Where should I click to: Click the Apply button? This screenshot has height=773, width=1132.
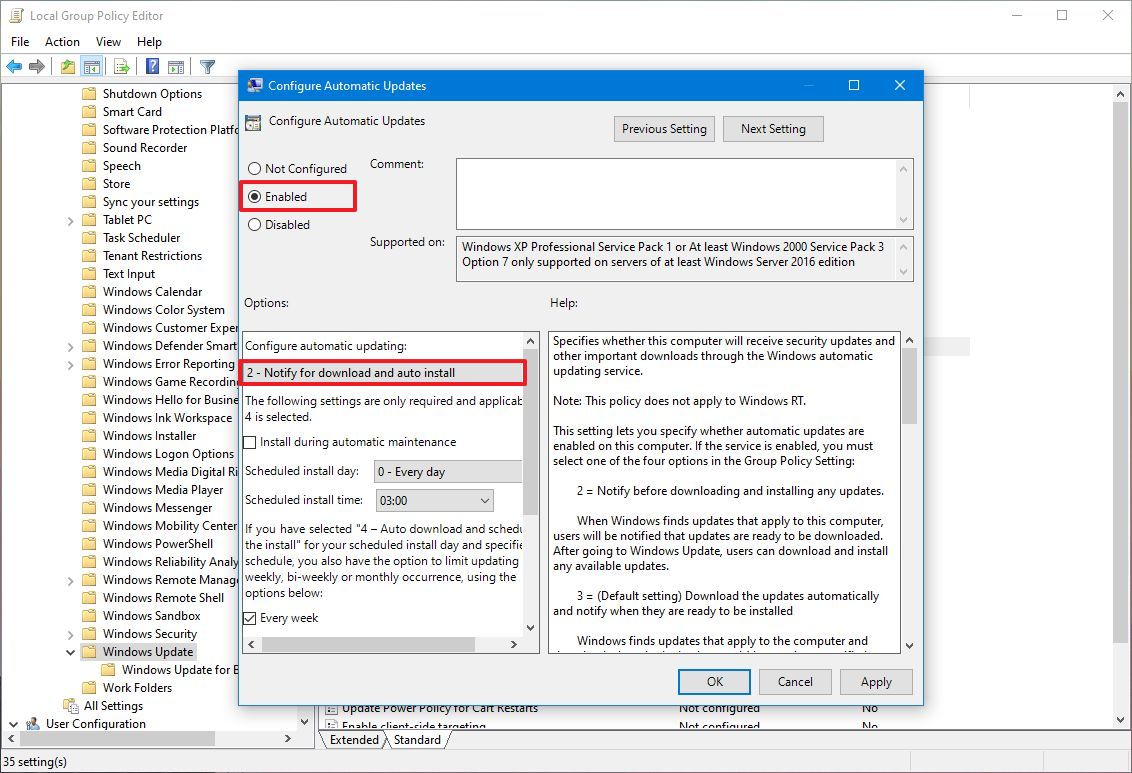coord(876,681)
